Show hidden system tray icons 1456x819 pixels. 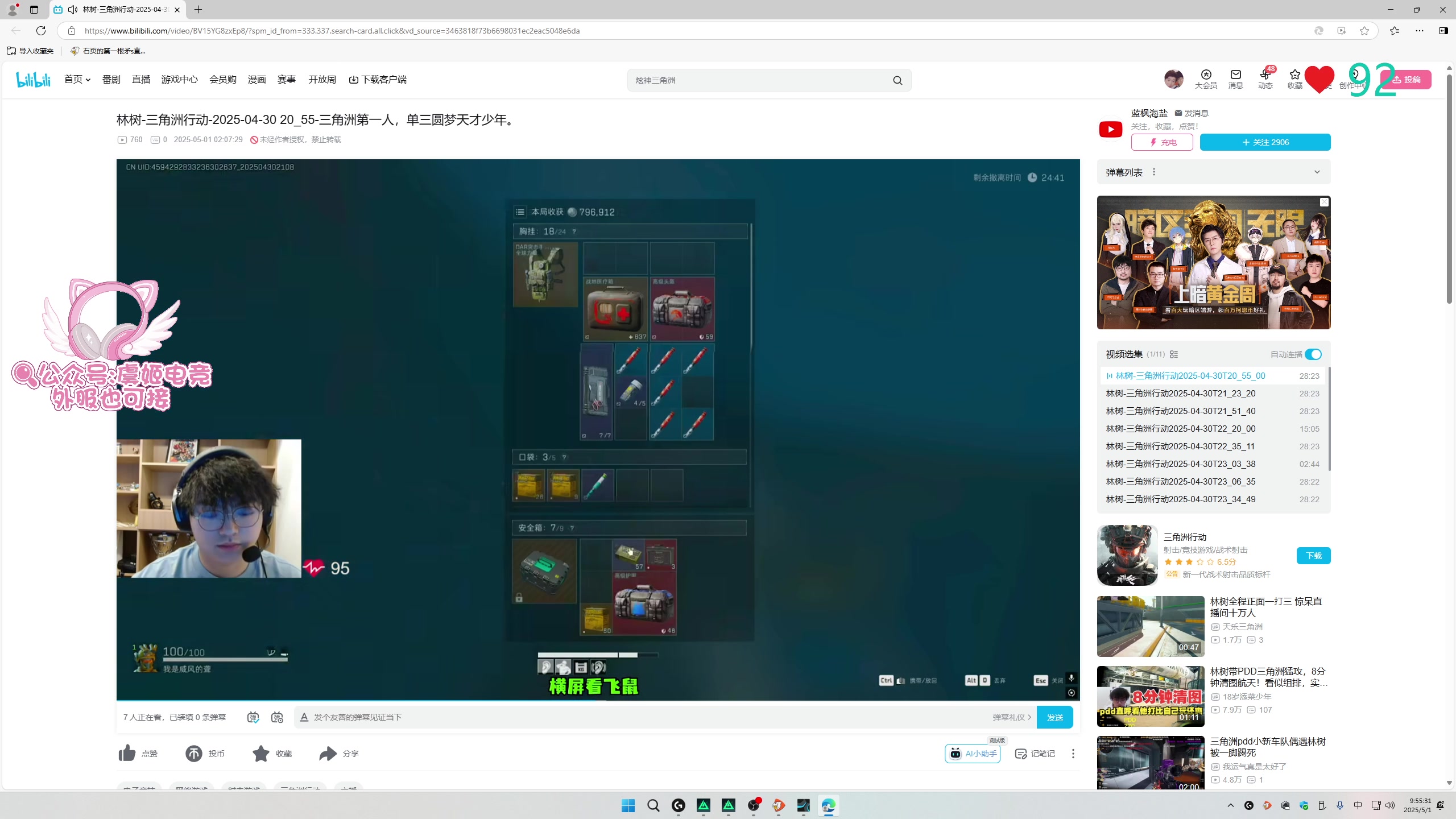tap(1231, 805)
